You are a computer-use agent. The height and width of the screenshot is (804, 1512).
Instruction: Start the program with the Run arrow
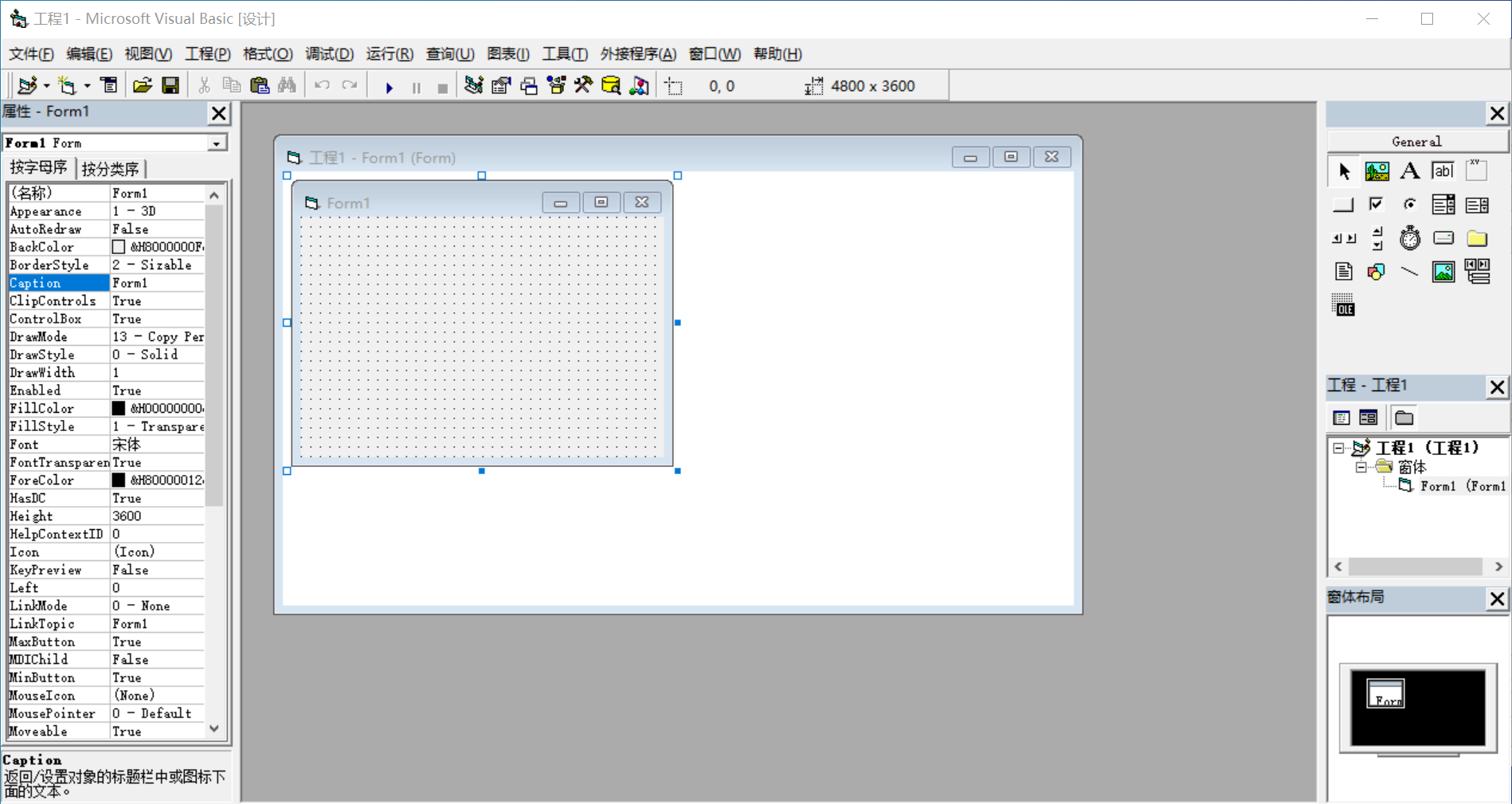[389, 87]
